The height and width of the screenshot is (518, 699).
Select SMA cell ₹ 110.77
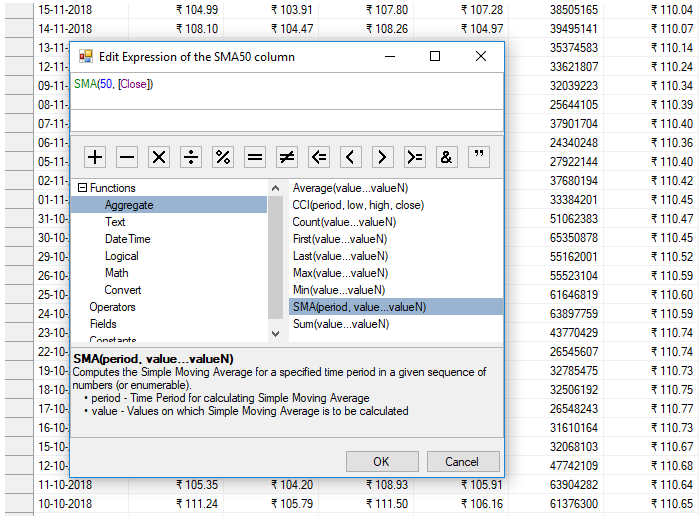pos(651,409)
